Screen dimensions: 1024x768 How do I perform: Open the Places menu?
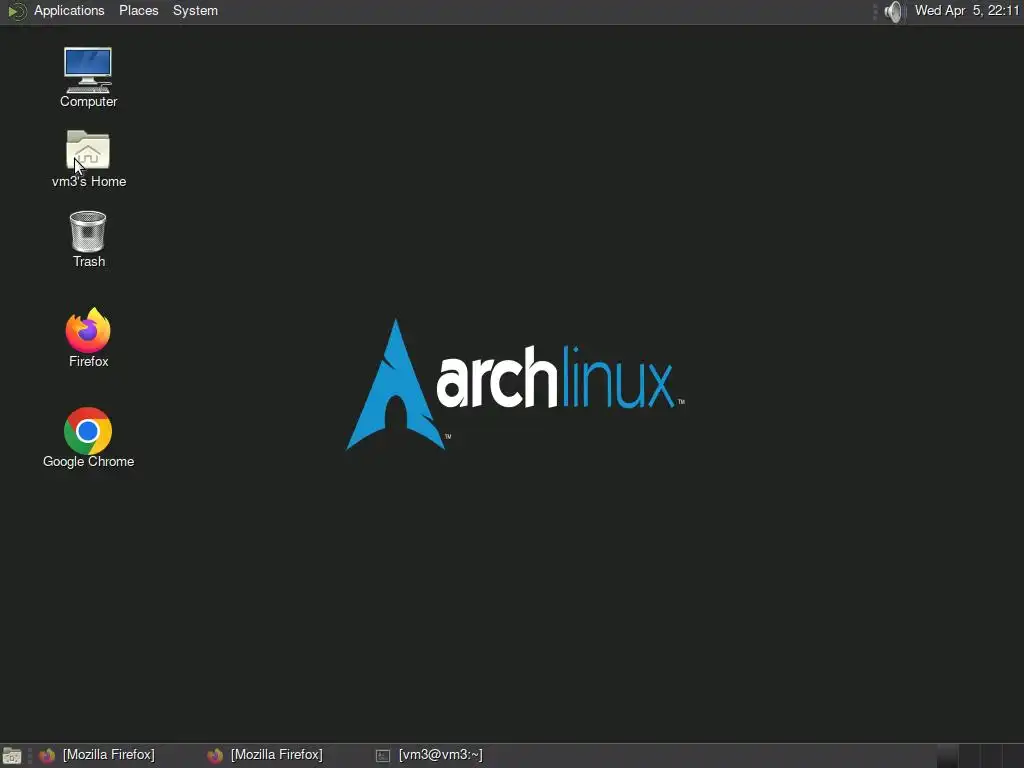[138, 11]
